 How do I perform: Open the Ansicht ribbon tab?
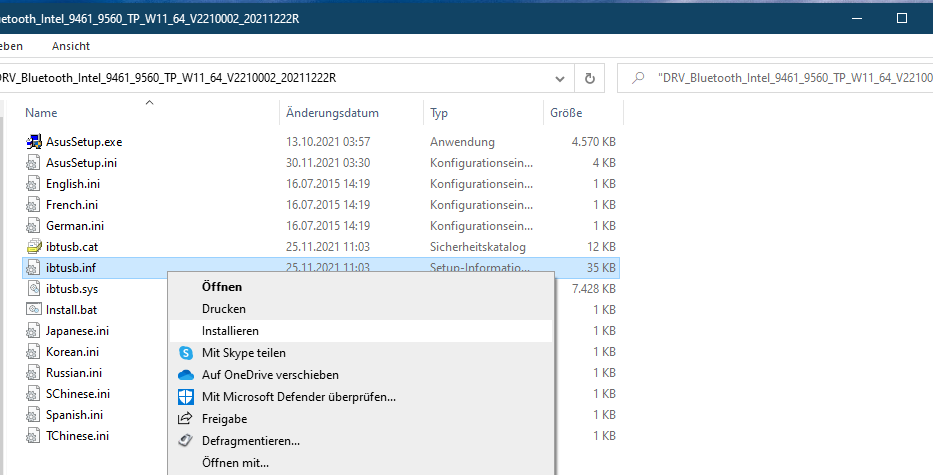[71, 46]
